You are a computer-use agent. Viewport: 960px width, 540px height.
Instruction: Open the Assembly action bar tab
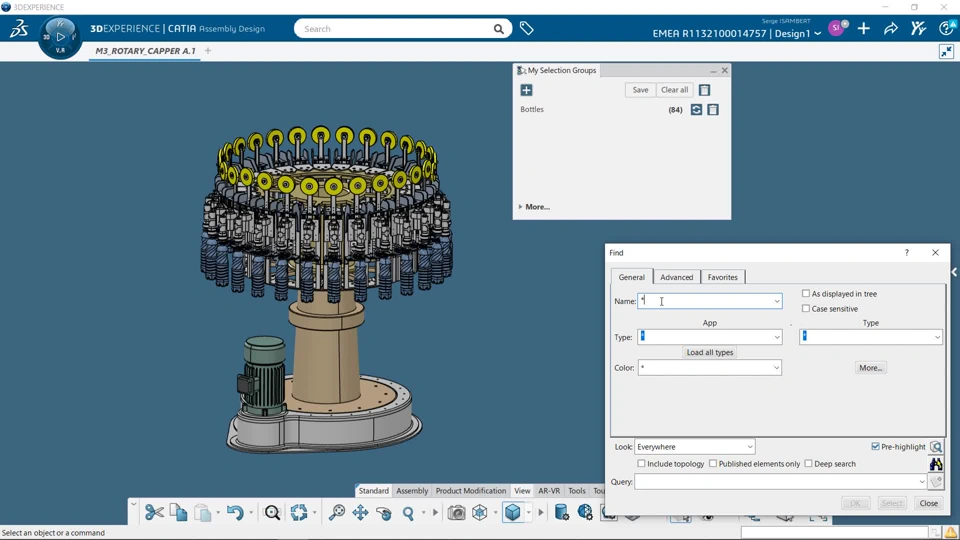[412, 490]
